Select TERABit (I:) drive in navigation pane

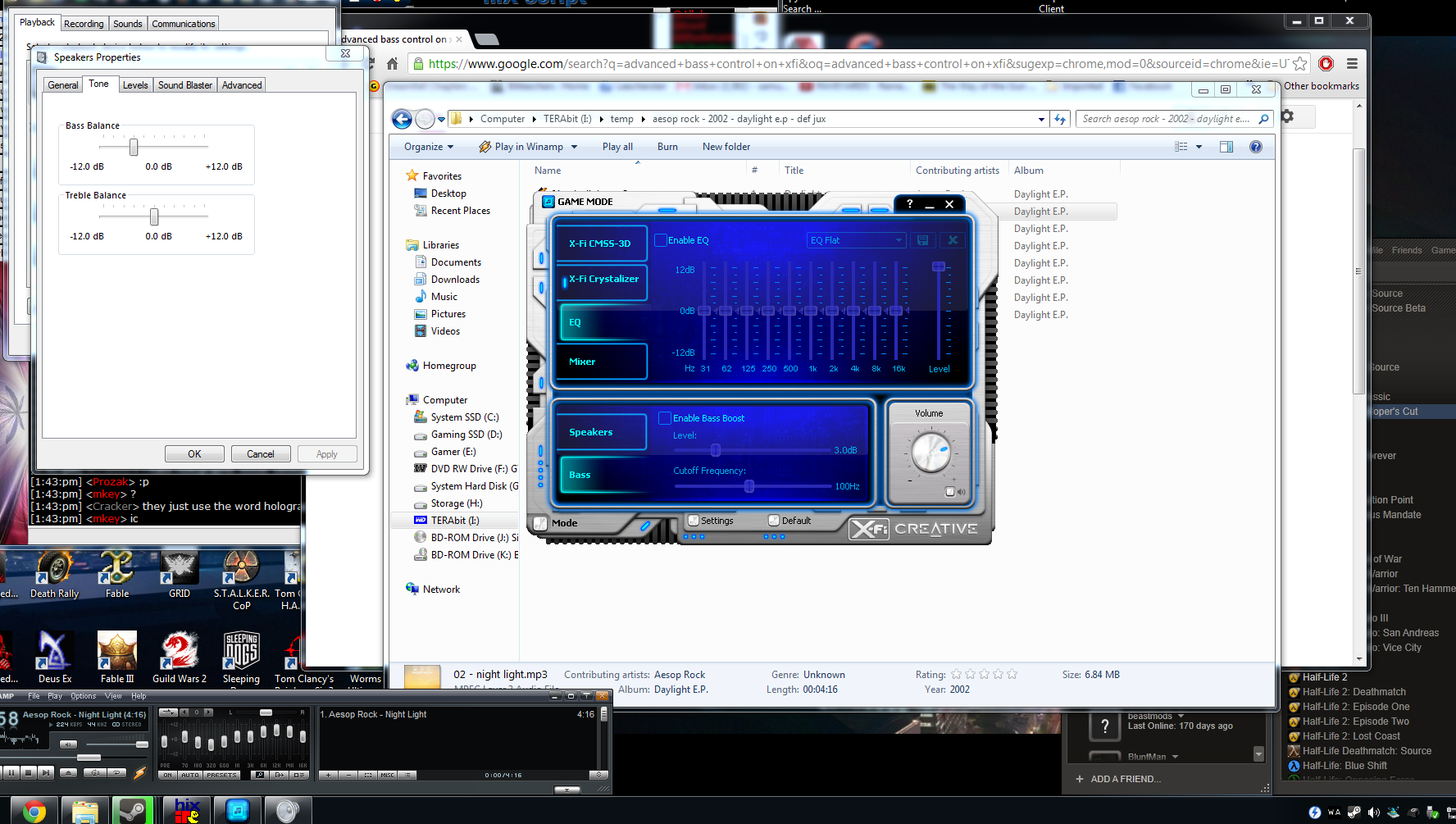(x=455, y=521)
